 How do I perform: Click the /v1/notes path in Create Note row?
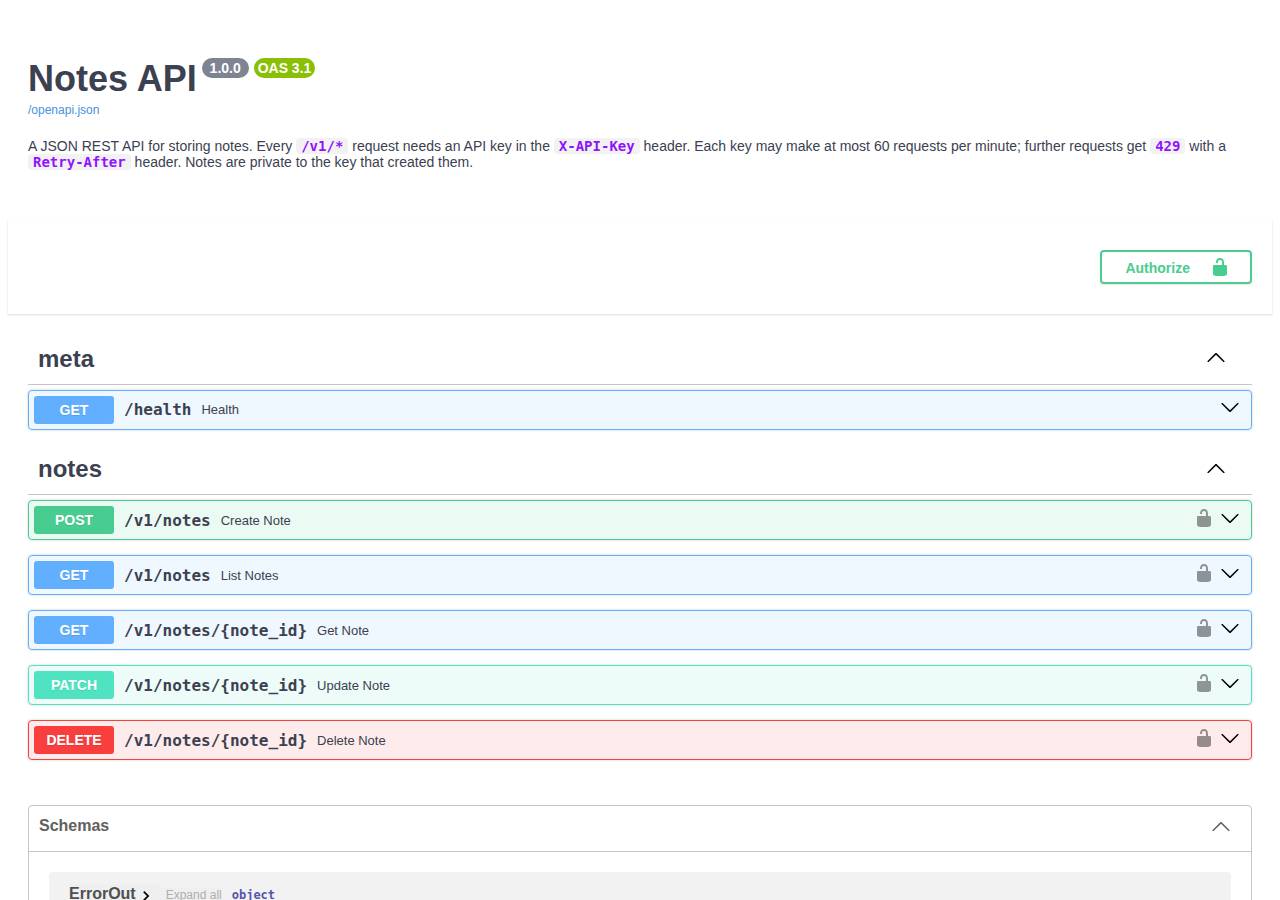(167, 520)
